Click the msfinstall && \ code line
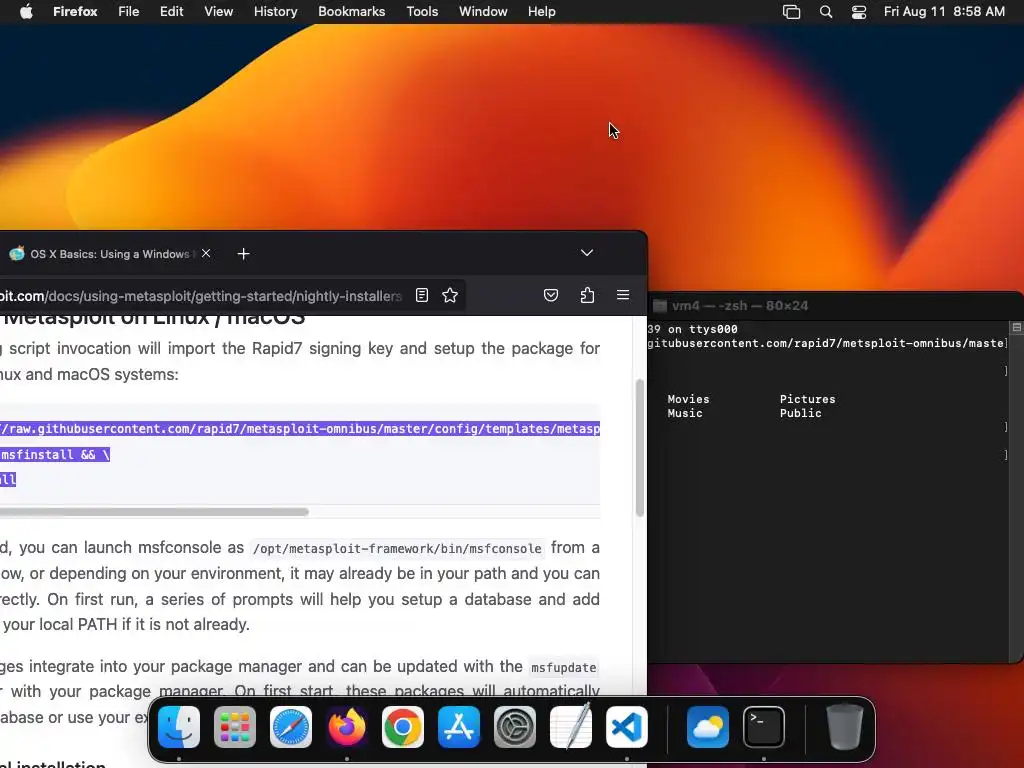Viewport: 1024px width, 768px height. pyautogui.click(x=55, y=455)
